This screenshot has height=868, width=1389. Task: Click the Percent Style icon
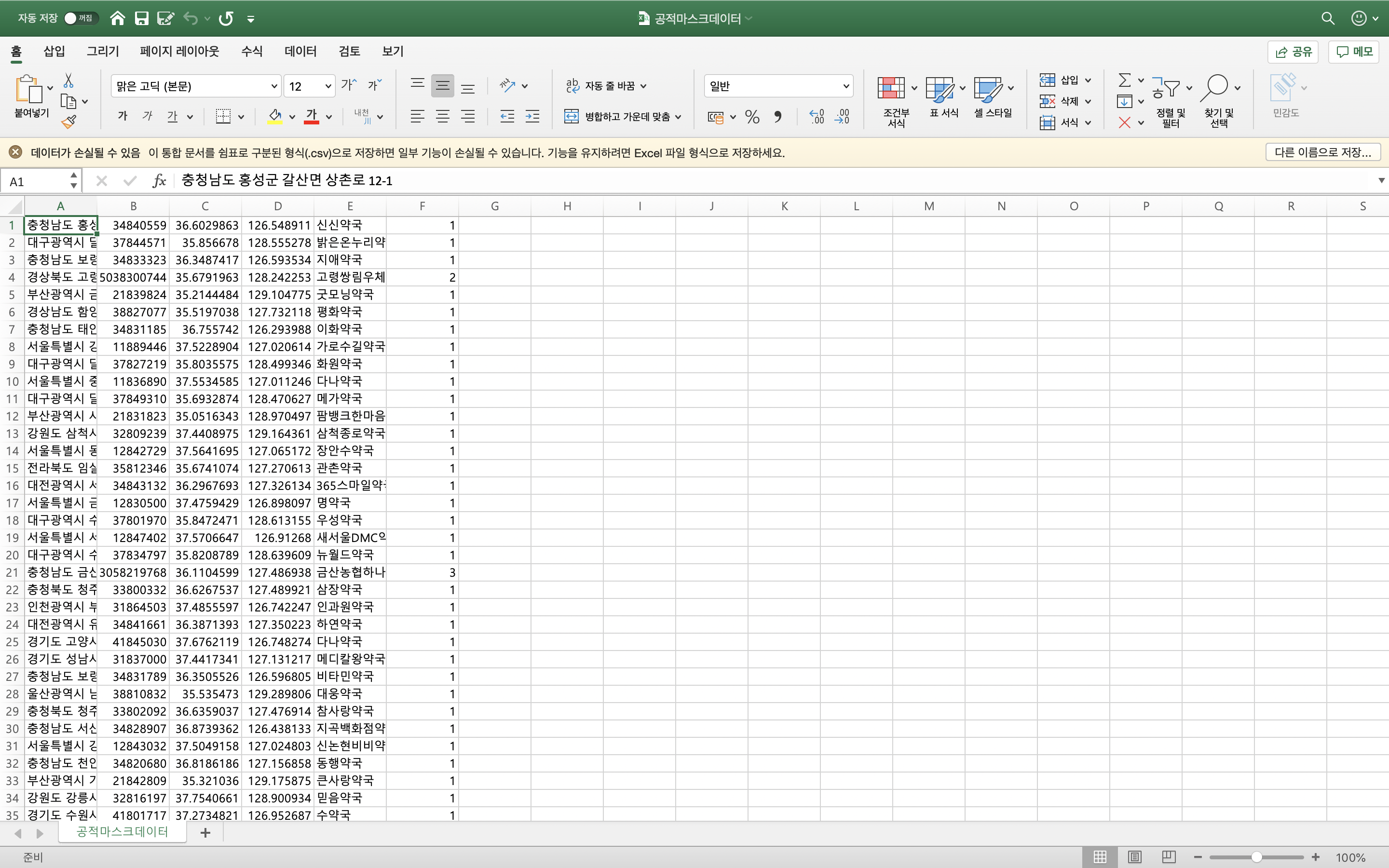752,117
